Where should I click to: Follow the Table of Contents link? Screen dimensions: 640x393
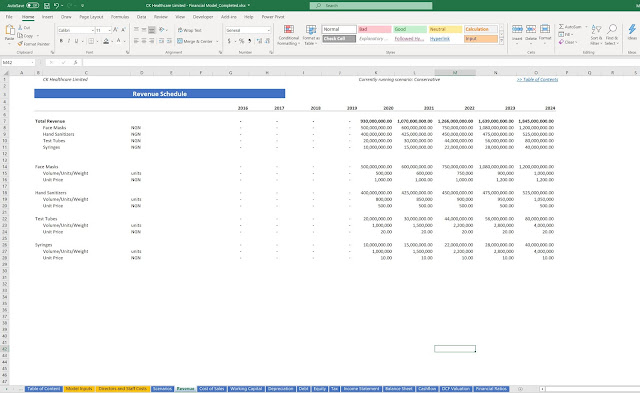[x=537, y=80]
